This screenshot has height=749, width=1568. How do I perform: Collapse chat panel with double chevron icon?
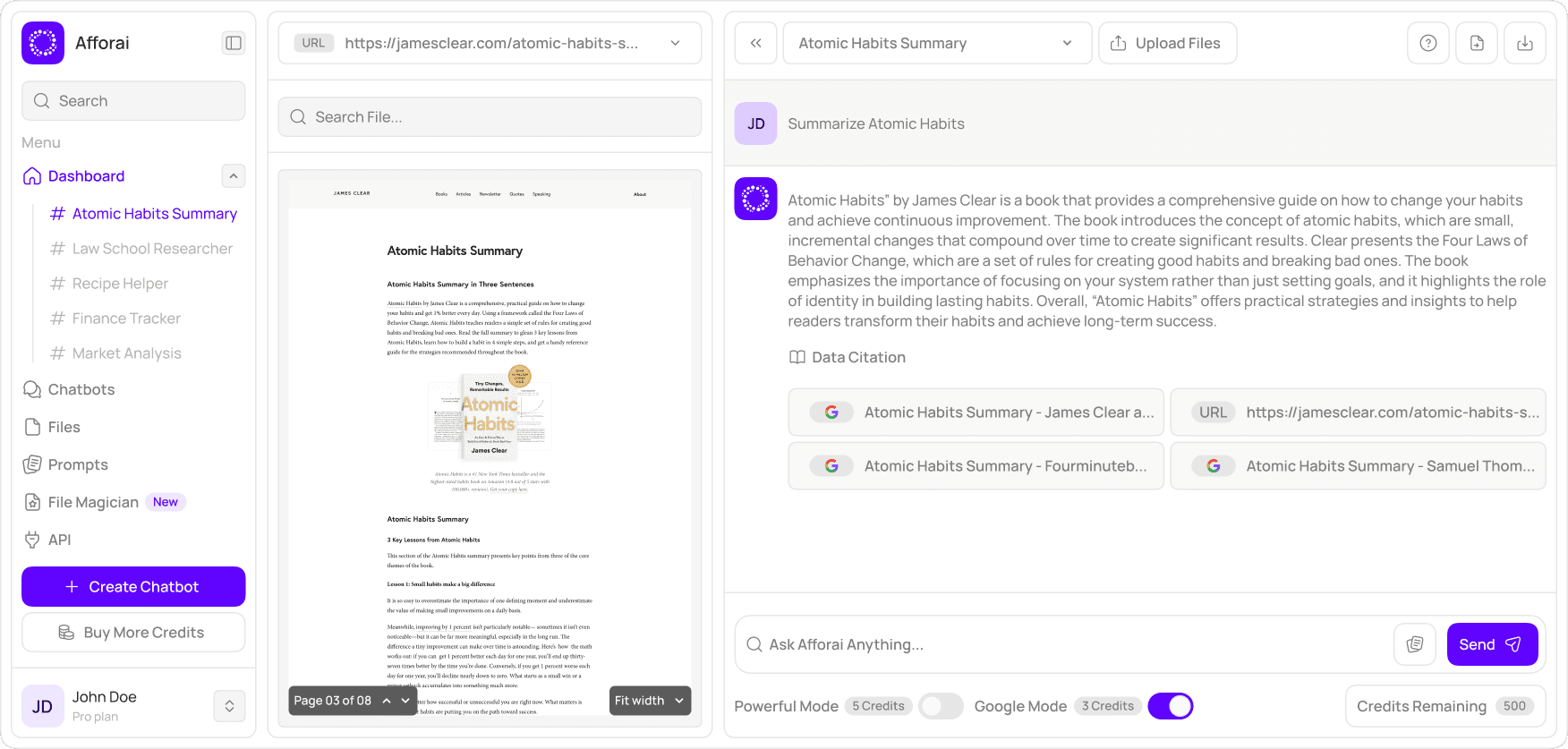pos(756,43)
